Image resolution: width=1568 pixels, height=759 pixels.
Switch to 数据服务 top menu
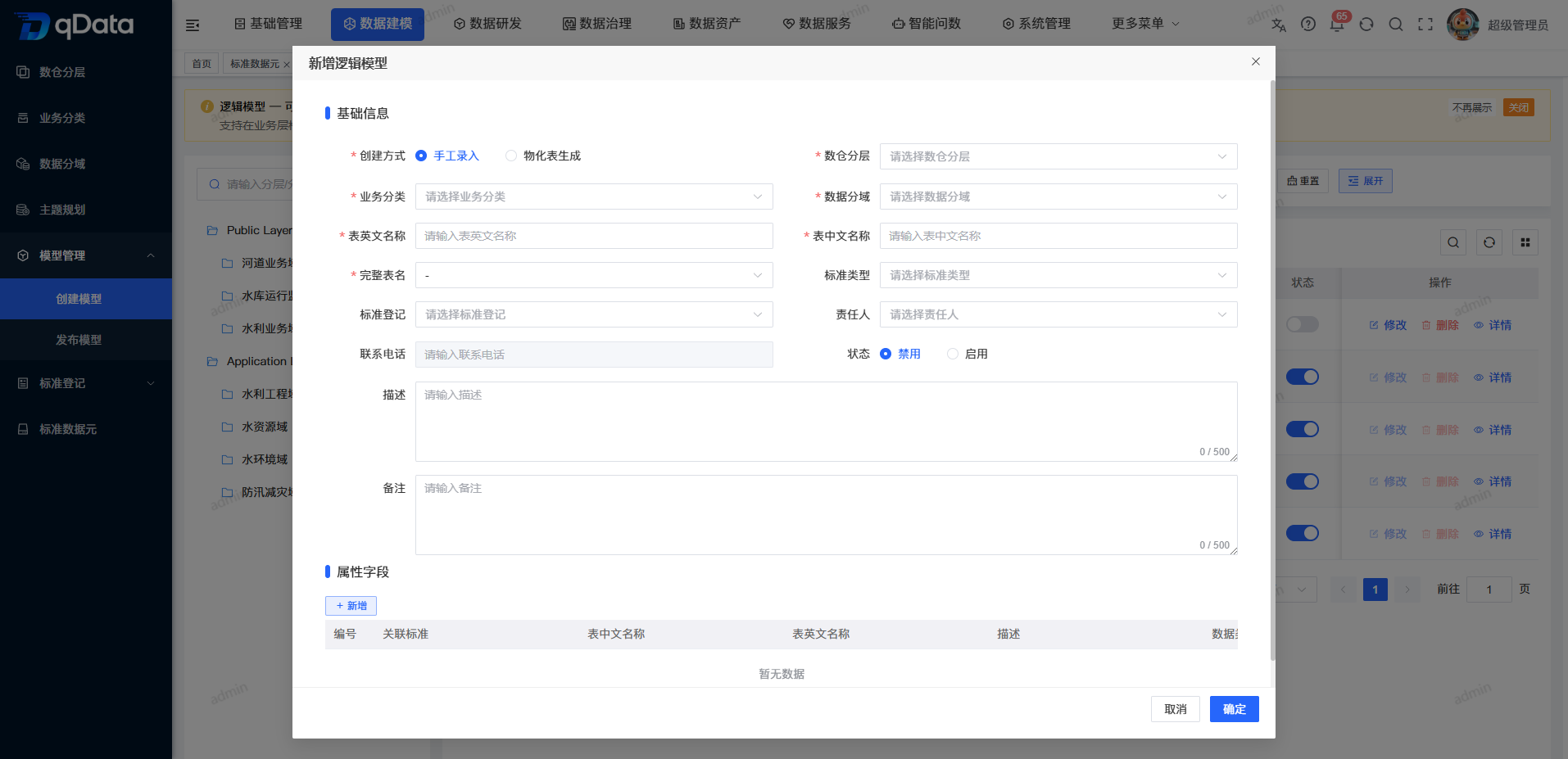point(817,24)
